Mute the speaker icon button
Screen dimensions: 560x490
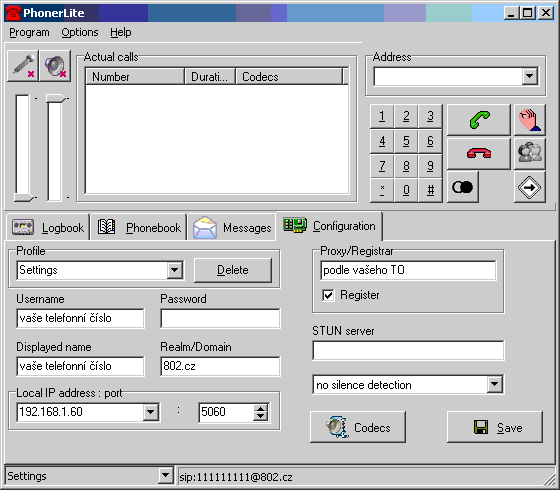coord(55,66)
